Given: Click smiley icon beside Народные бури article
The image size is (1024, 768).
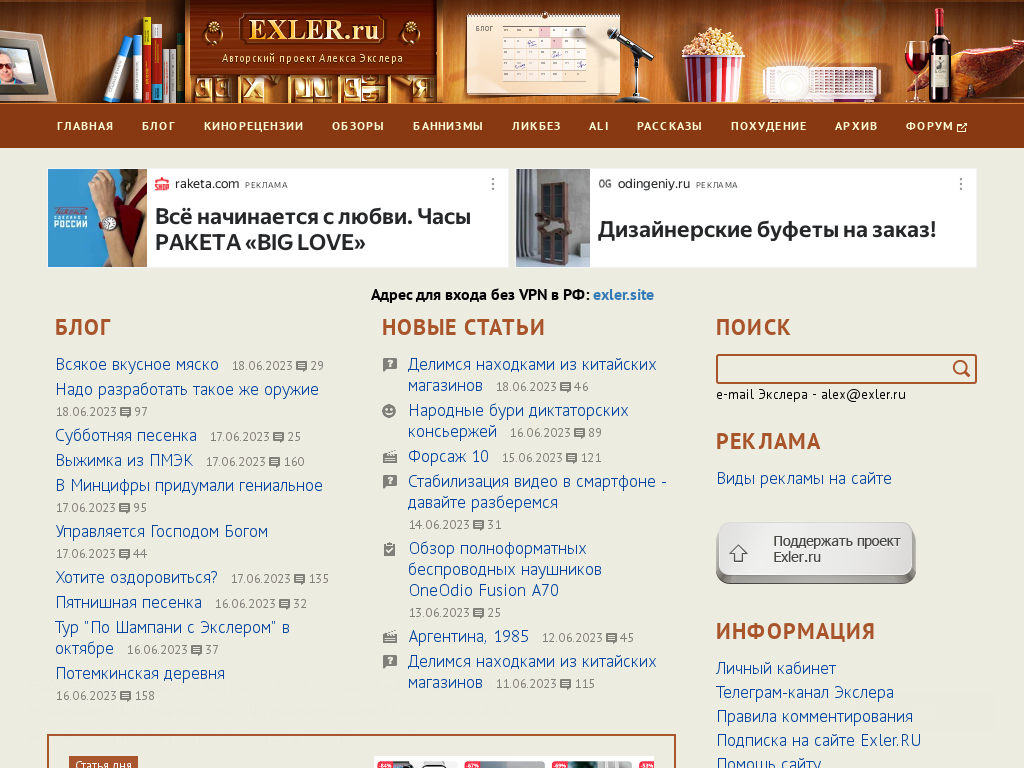Looking at the screenshot, I should (x=389, y=411).
